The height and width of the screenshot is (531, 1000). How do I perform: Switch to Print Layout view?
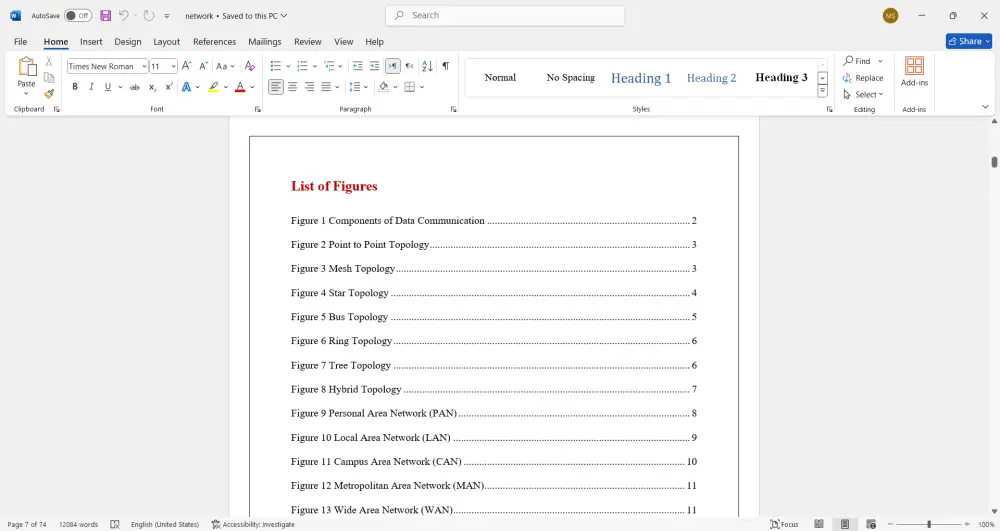pyautogui.click(x=845, y=524)
